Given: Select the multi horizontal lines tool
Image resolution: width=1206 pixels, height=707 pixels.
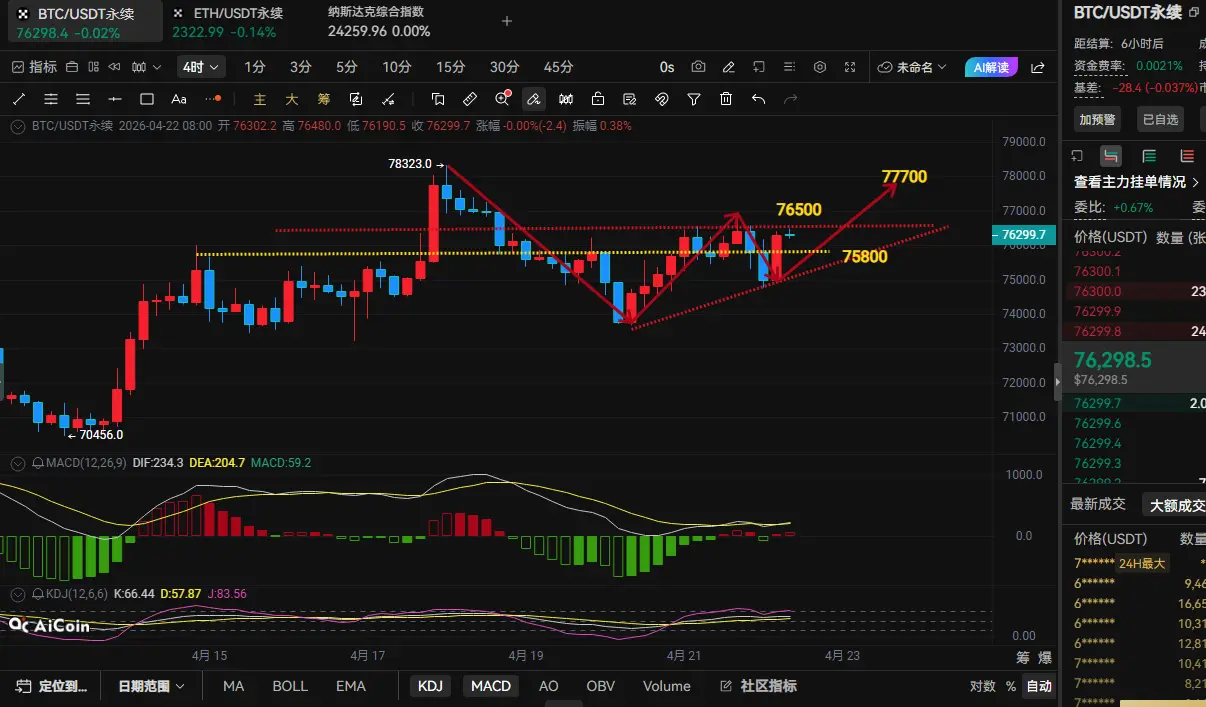Looking at the screenshot, I should [x=83, y=99].
